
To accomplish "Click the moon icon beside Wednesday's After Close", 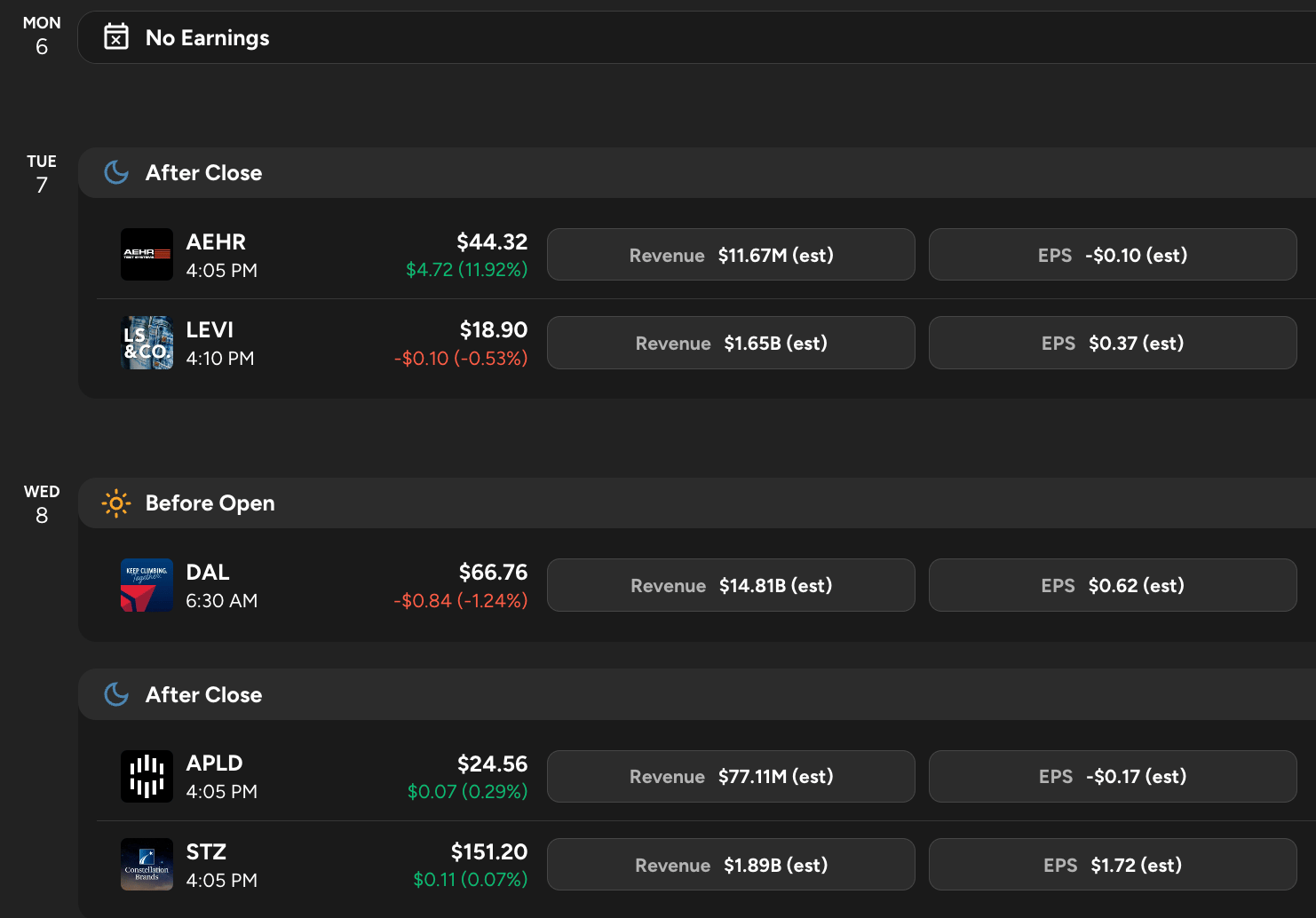I will (x=116, y=694).
